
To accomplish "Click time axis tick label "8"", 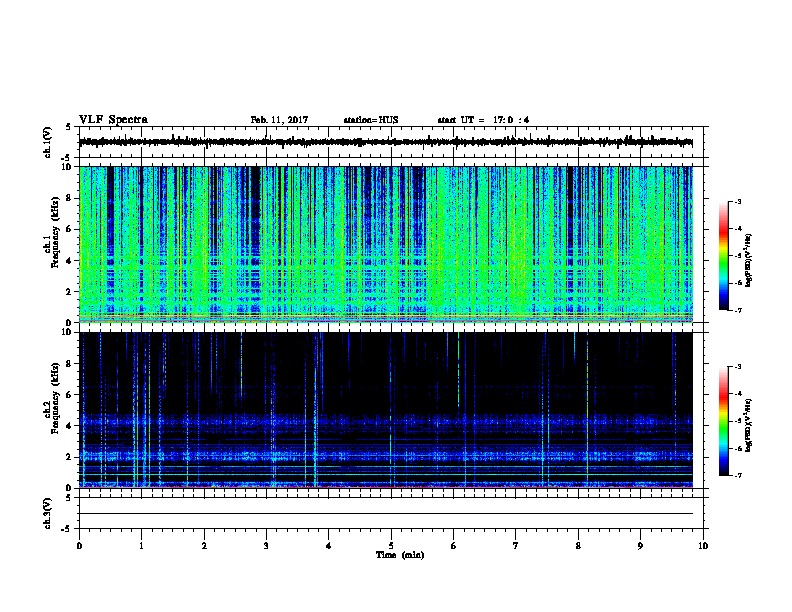I will click(578, 546).
